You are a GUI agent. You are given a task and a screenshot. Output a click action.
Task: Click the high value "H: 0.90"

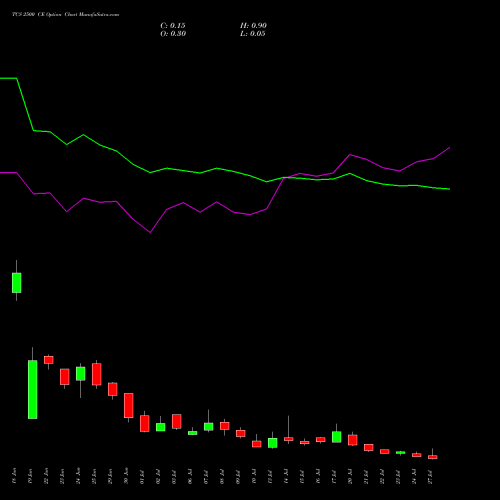click(x=253, y=26)
